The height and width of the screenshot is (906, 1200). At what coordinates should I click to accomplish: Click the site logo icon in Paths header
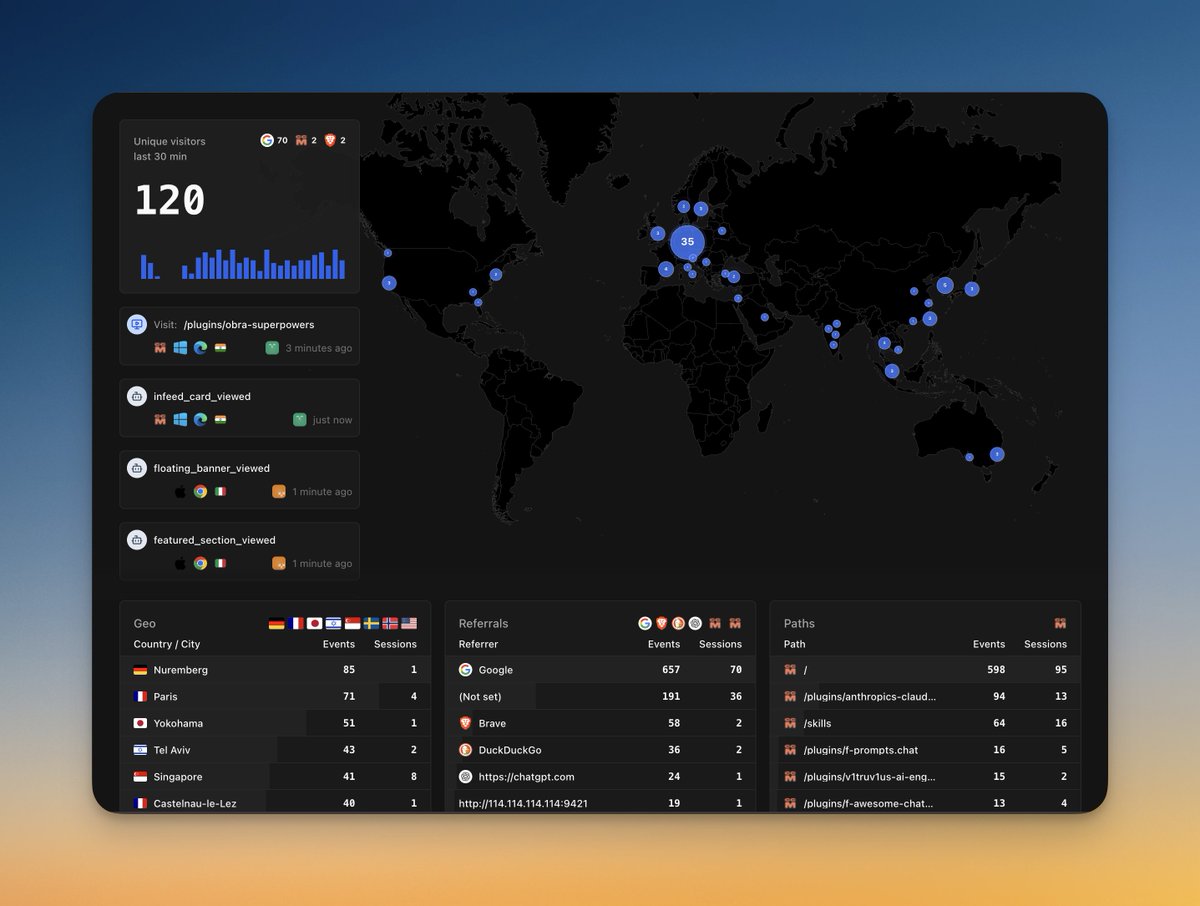1060,623
